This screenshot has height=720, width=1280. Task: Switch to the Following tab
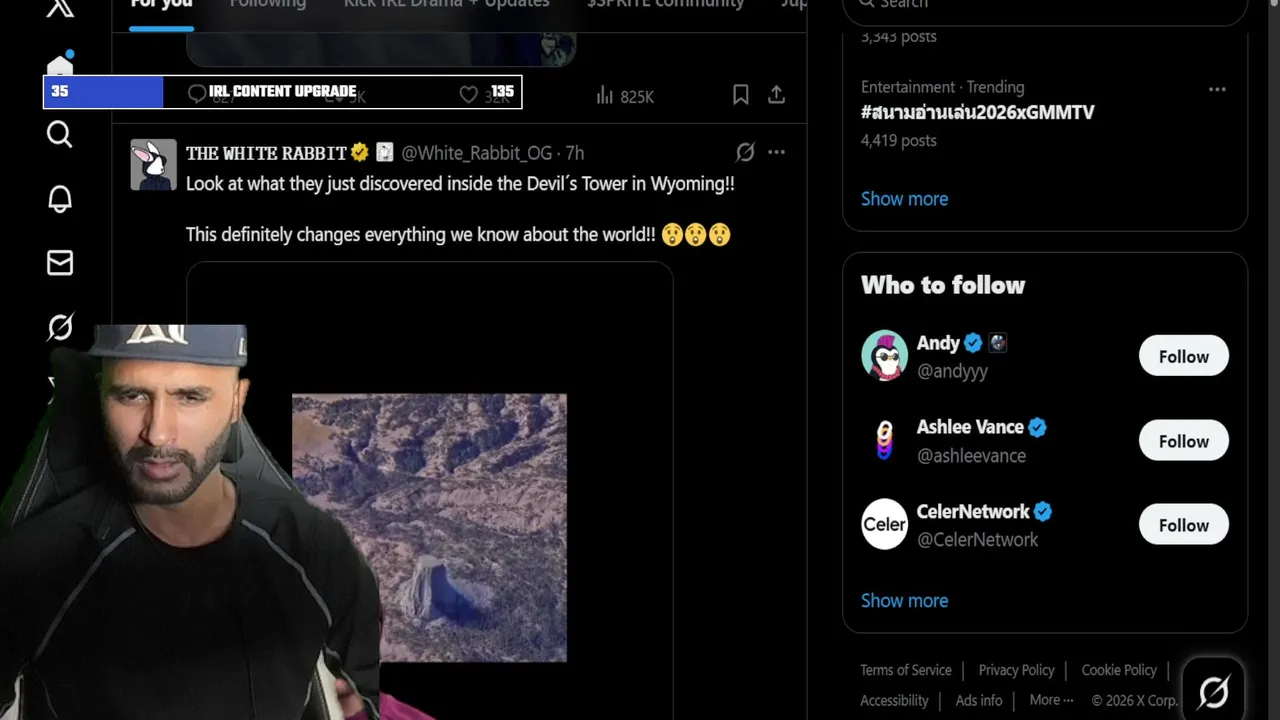tap(268, 4)
